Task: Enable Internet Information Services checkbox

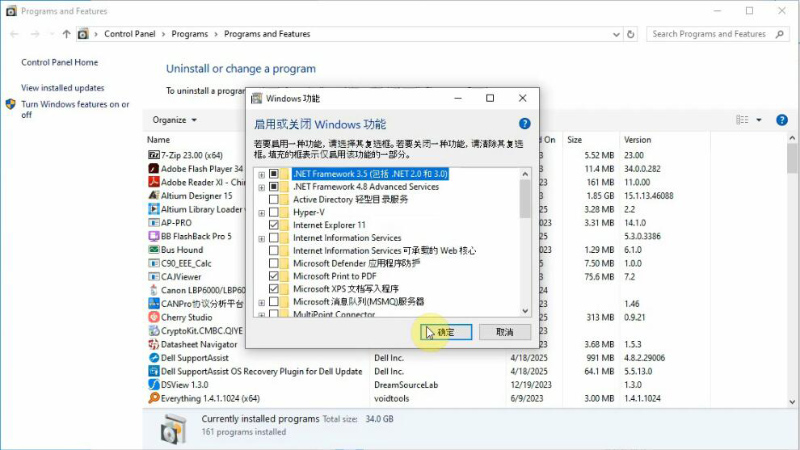Action: pos(273,238)
